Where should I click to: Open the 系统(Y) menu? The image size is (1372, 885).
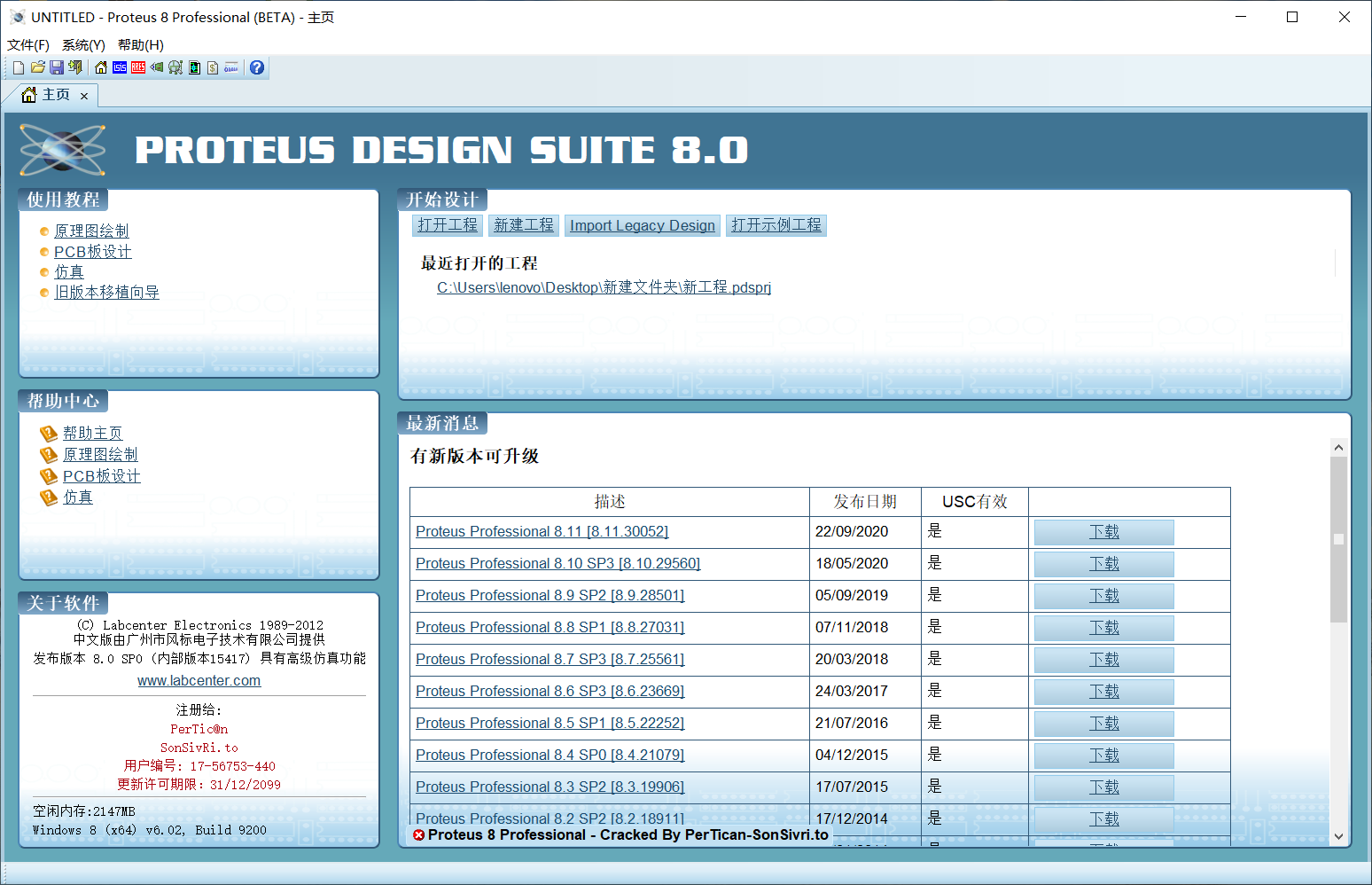pos(82,44)
